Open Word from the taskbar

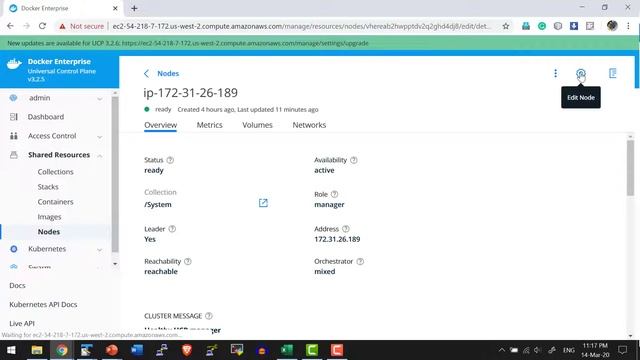(137, 350)
